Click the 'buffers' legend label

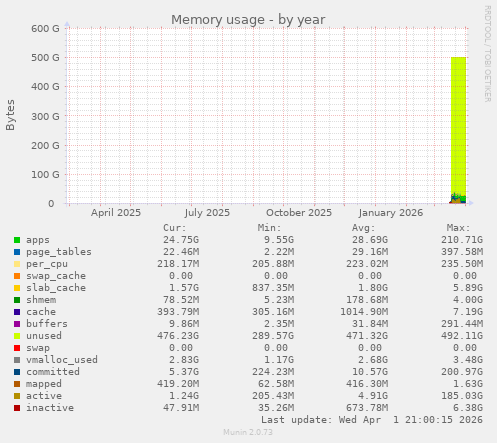[47, 324]
